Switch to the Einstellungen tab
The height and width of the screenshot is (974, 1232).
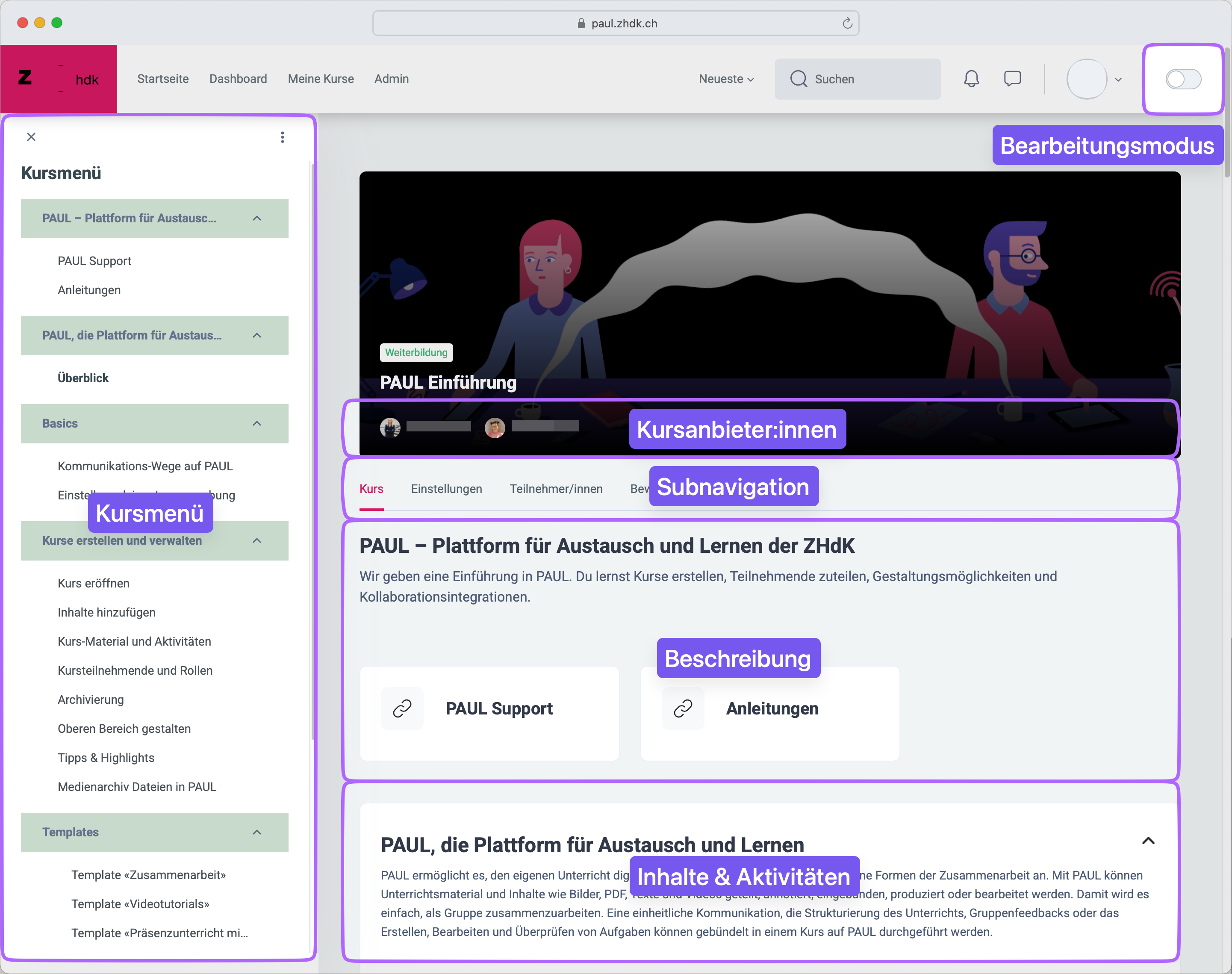[x=446, y=489]
